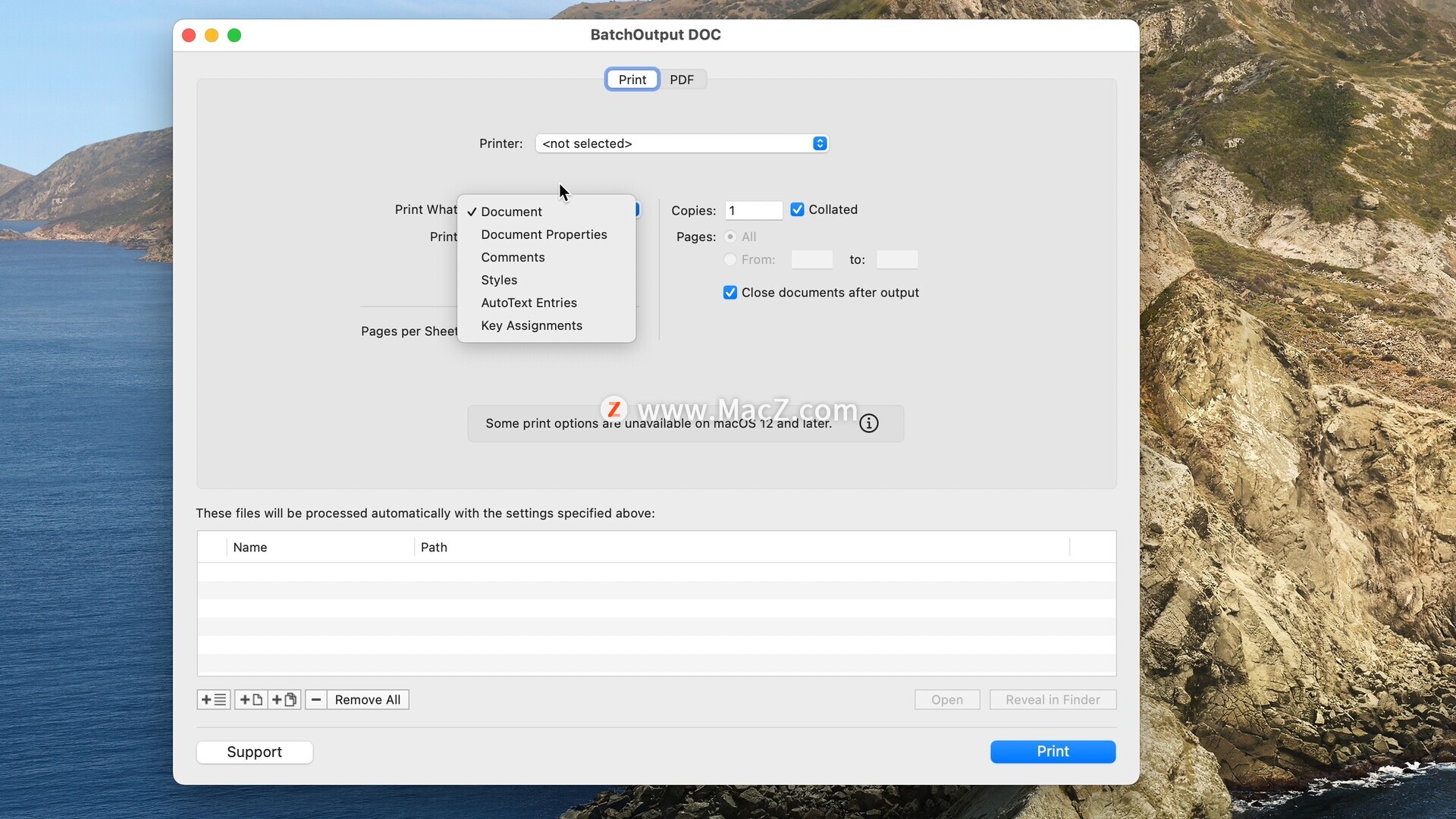This screenshot has width=1456, height=819.
Task: Select Styles from the Print What list
Action: [x=547, y=280]
